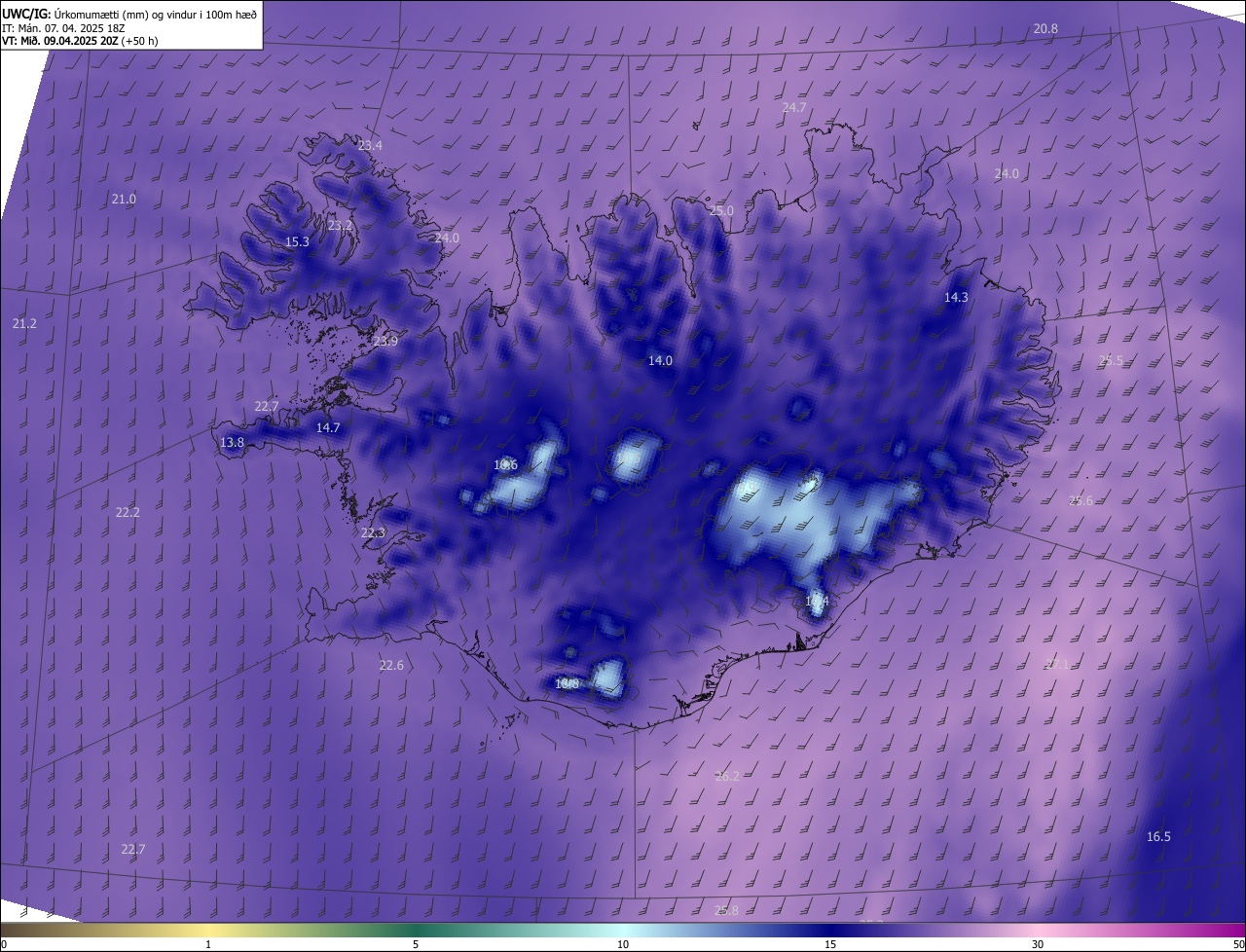Click the map value 21.0
The width and height of the screenshot is (1246, 952).
124,199
